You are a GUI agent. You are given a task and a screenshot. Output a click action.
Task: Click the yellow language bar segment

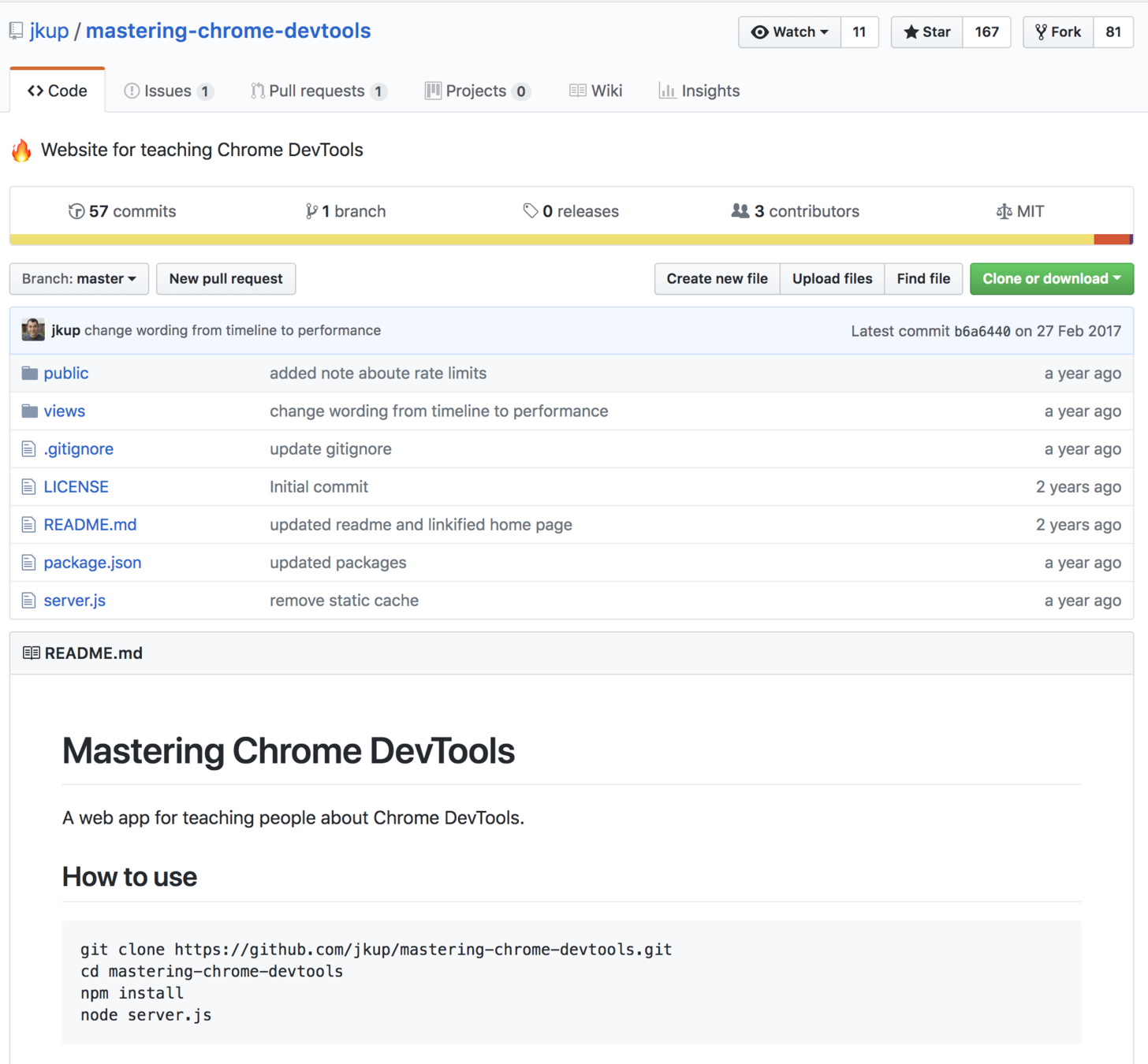[552, 240]
